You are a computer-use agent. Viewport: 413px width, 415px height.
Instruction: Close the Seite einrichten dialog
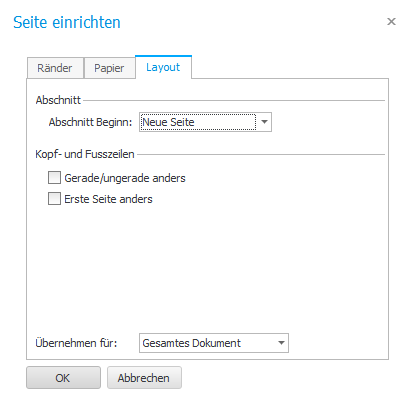pos(391,22)
